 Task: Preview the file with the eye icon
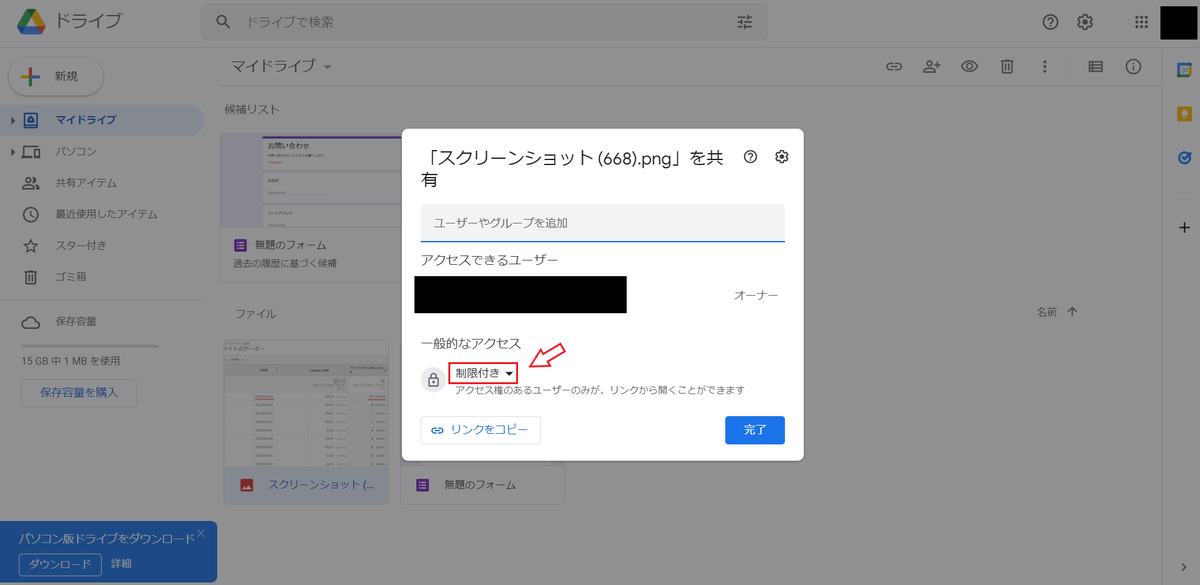(x=968, y=66)
